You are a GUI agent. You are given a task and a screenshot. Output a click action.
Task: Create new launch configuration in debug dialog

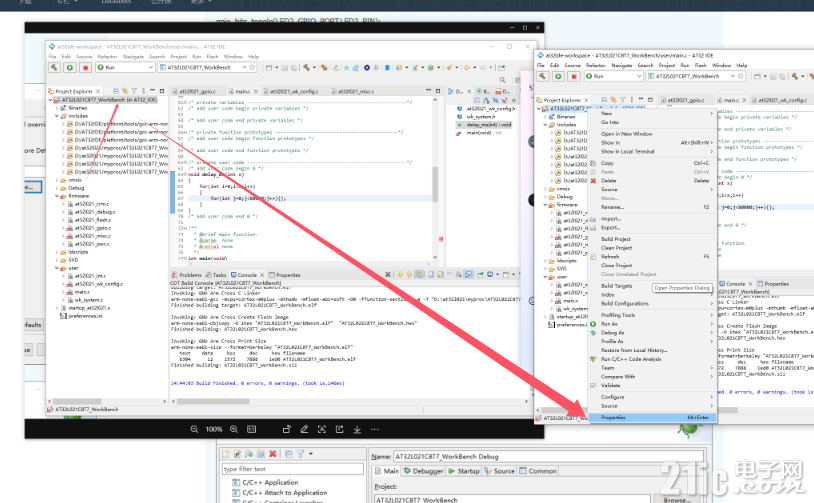coord(226,454)
